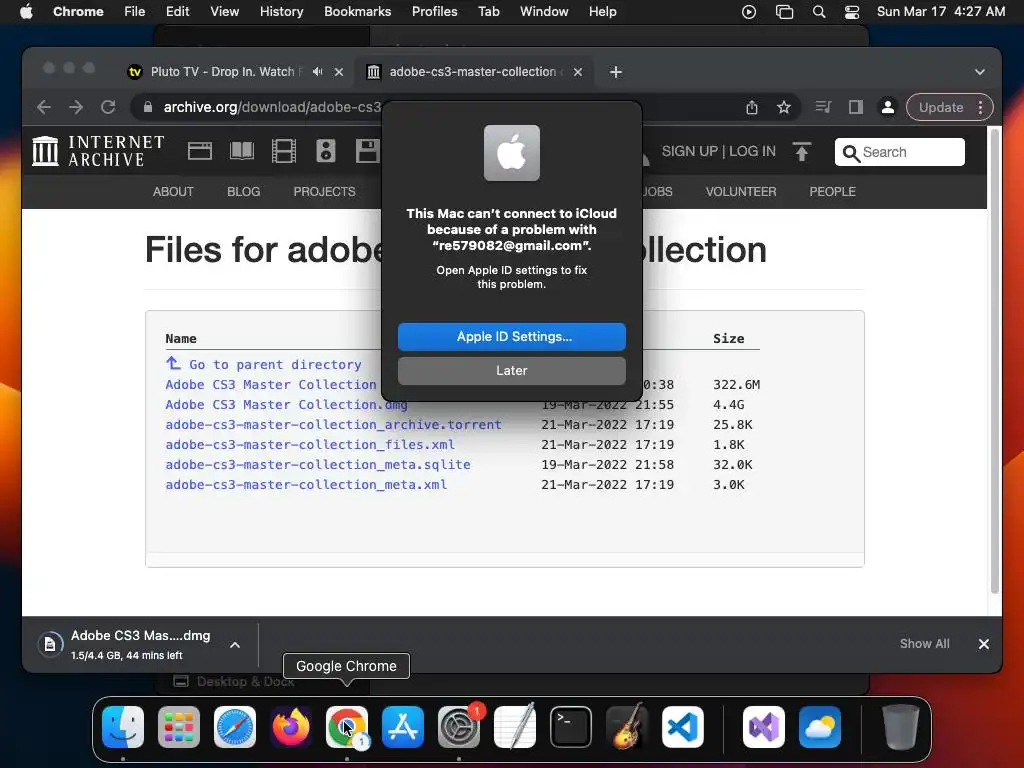Open Apple ID Settings from dialog
The height and width of the screenshot is (768, 1024).
[511, 336]
